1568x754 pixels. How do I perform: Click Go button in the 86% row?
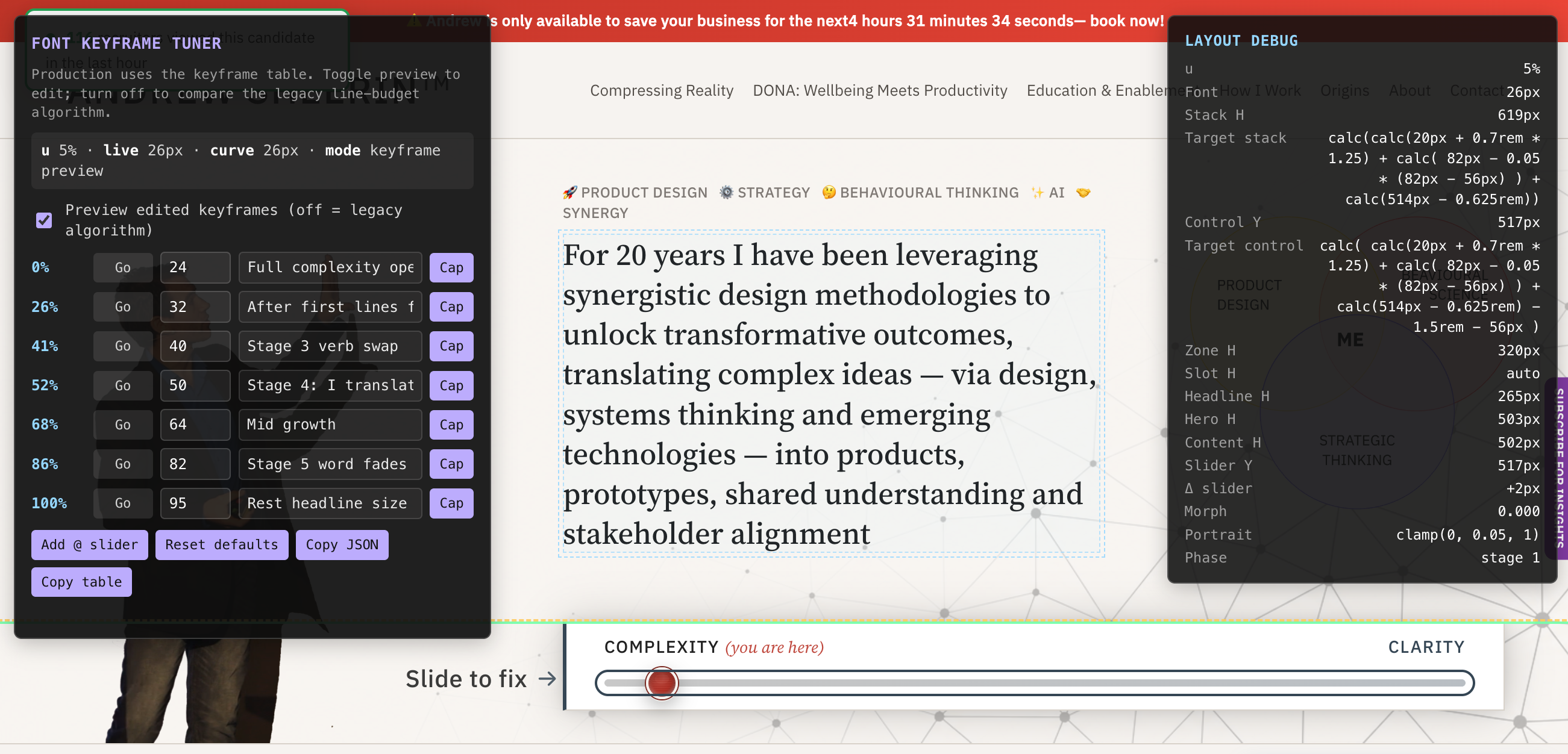[x=122, y=464]
